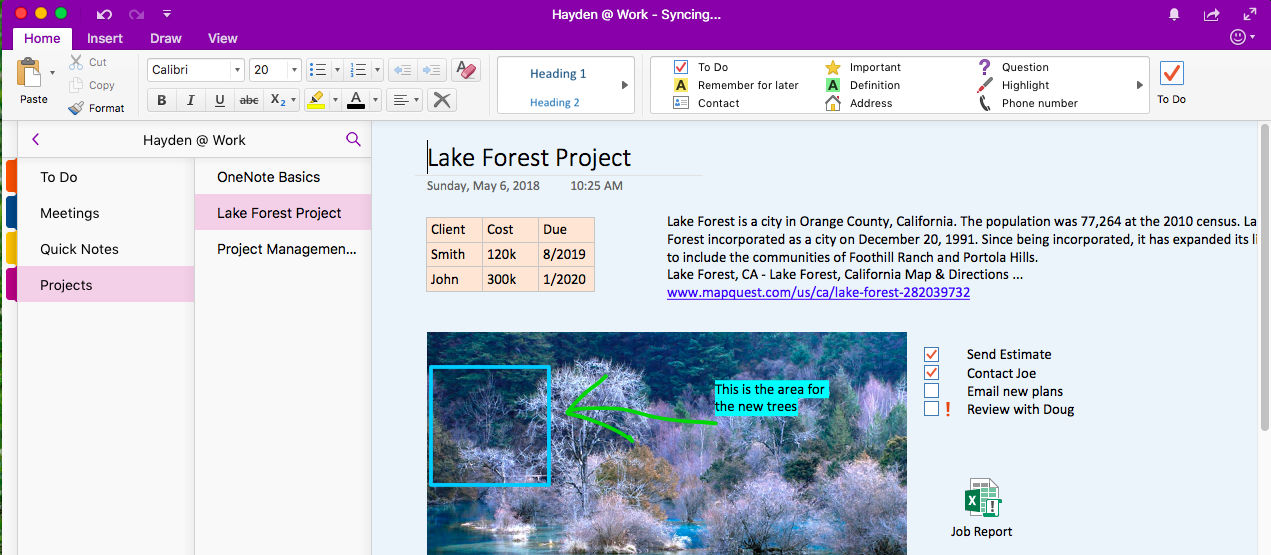Open the search magnifier in the notebook pane
Image resolution: width=1271 pixels, height=555 pixels.
click(x=353, y=140)
